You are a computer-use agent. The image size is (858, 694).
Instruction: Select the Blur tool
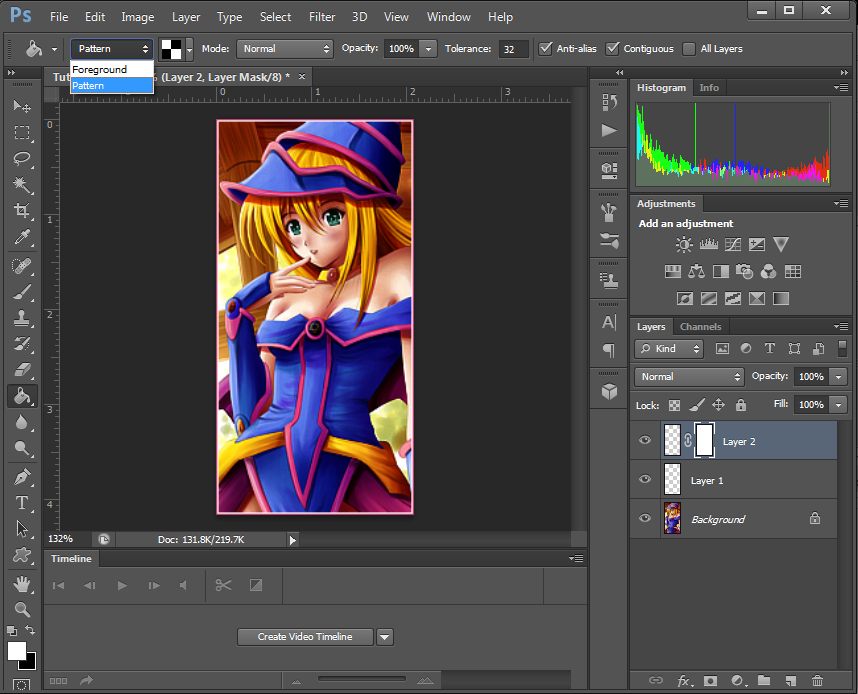pos(22,423)
